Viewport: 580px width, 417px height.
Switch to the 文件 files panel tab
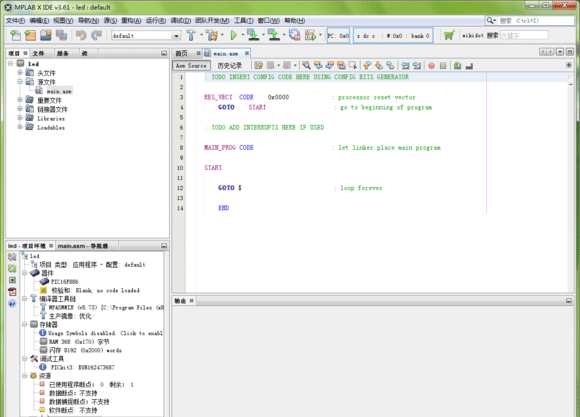point(38,54)
